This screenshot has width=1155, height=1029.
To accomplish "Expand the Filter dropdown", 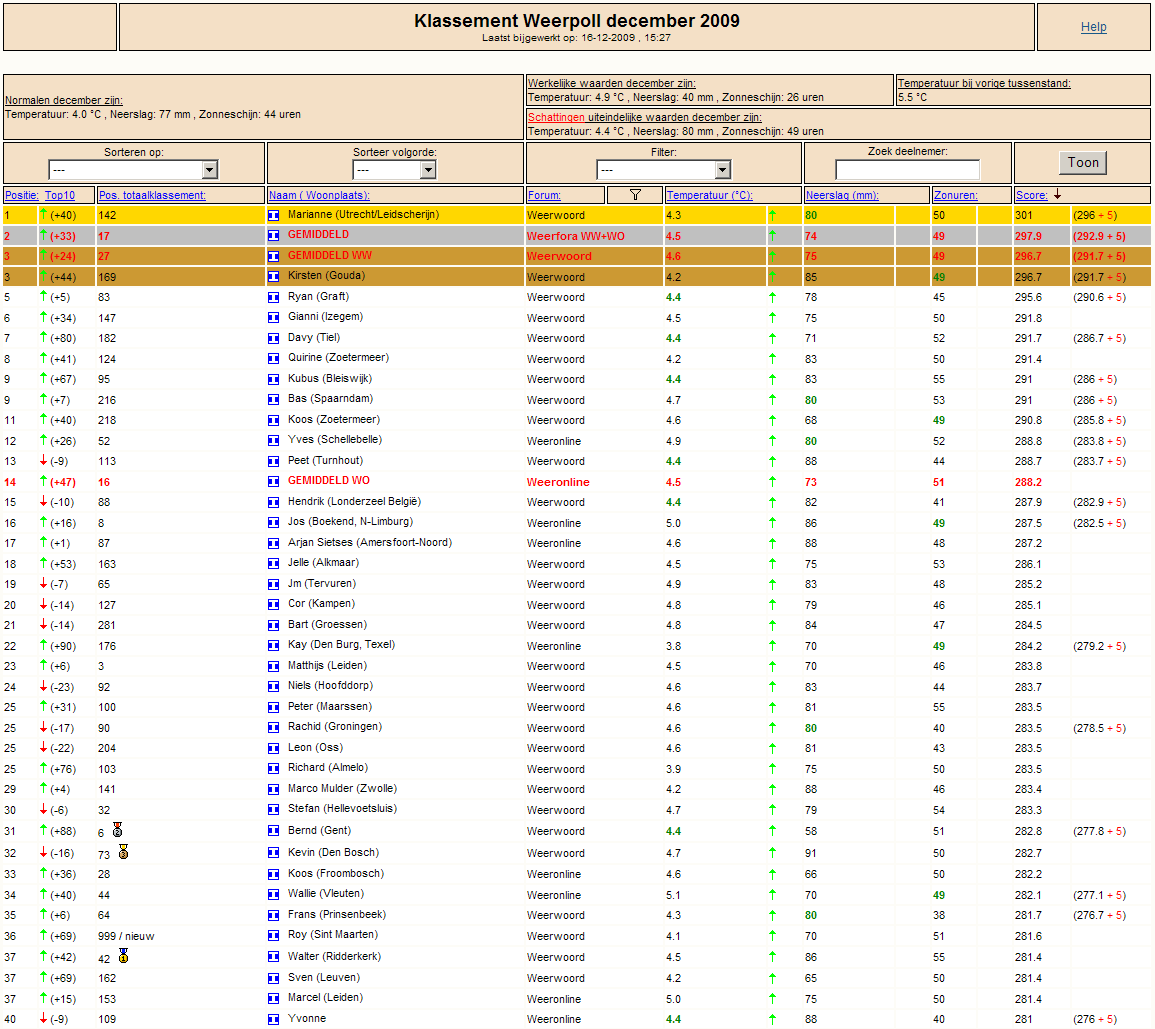I will 664,170.
